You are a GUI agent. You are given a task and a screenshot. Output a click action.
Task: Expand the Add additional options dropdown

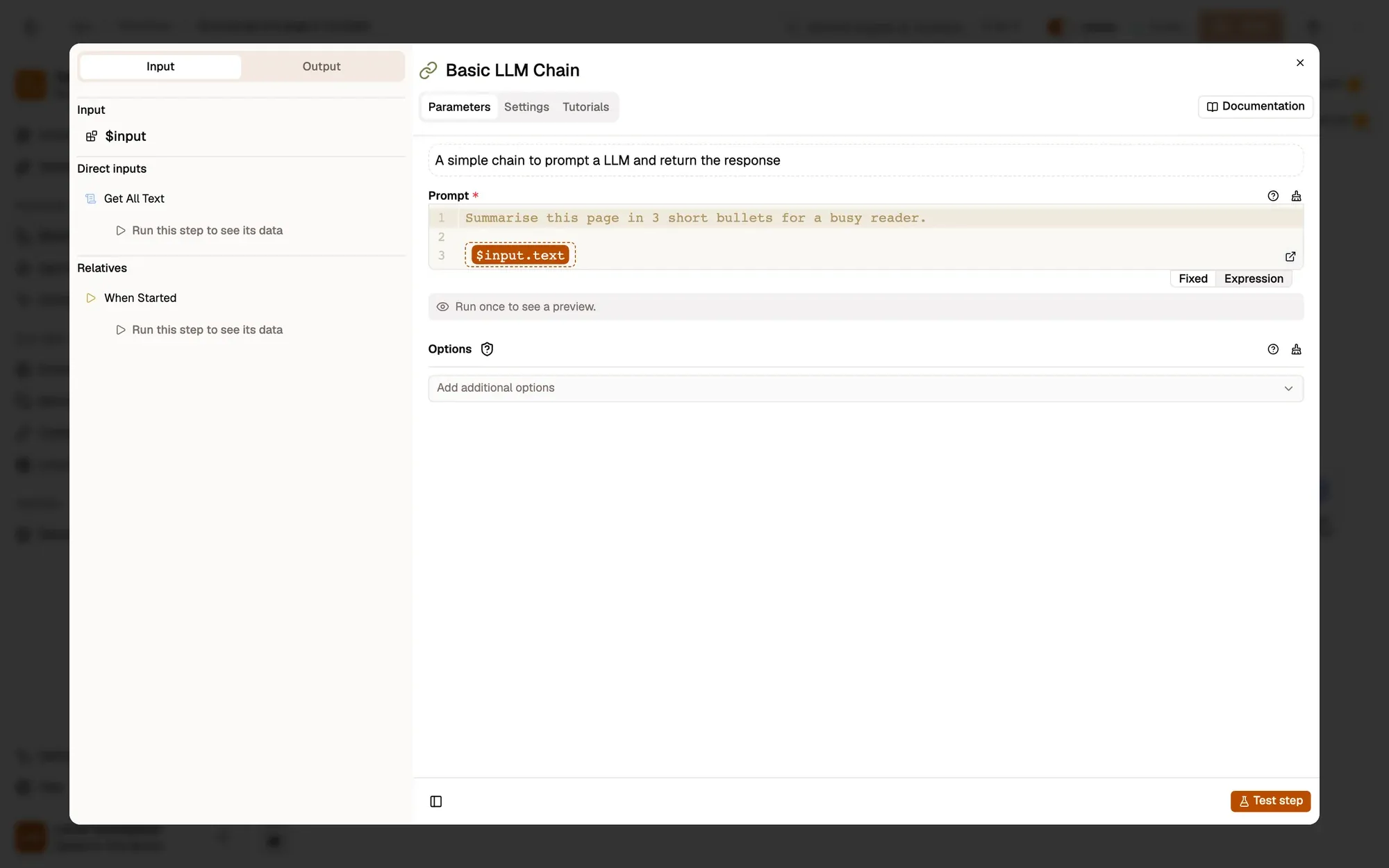point(865,388)
